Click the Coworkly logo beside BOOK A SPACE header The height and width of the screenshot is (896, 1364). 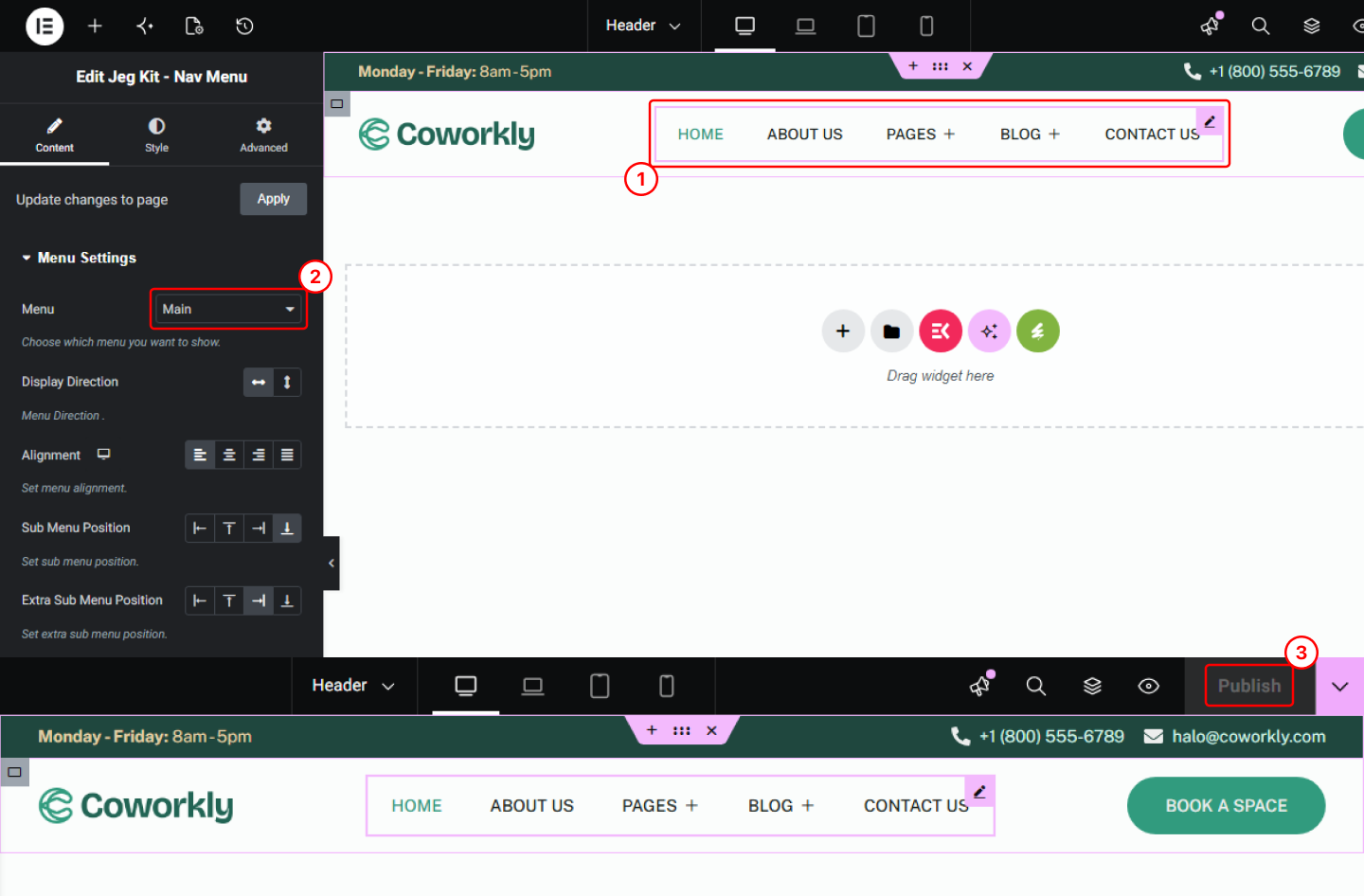[x=135, y=806]
